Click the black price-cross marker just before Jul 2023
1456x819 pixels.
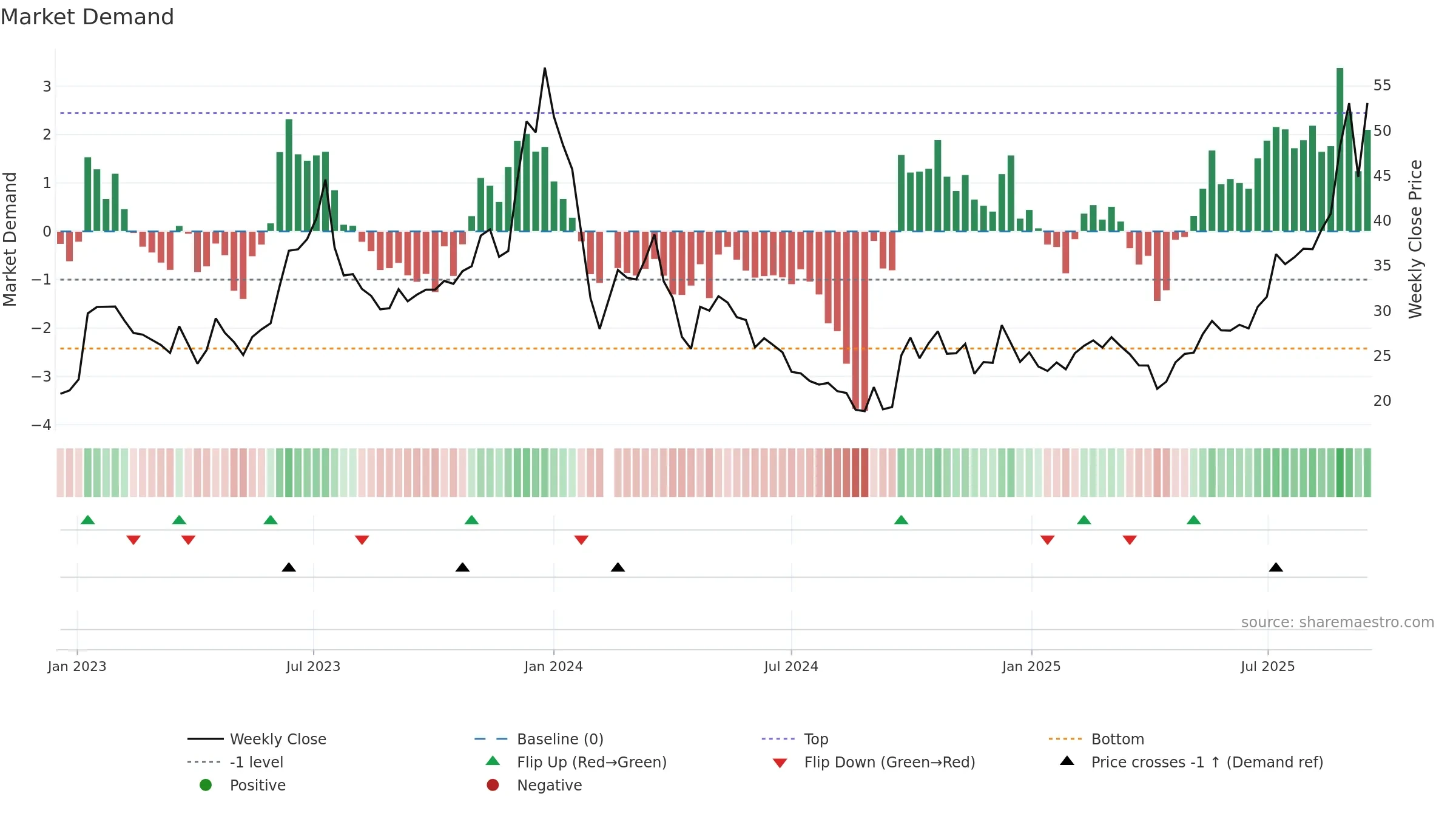coord(289,567)
